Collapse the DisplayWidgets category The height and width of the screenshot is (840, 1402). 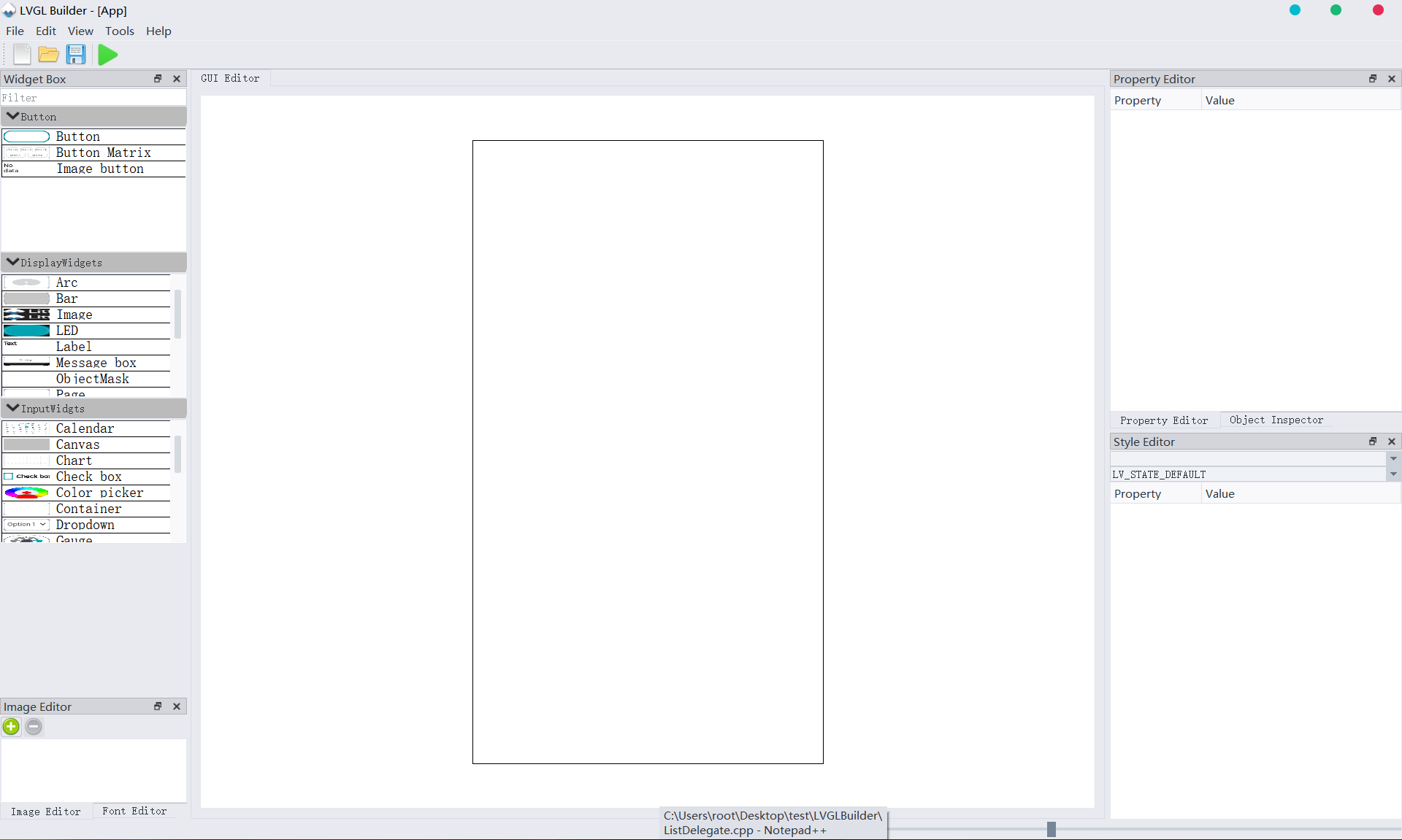(x=12, y=262)
